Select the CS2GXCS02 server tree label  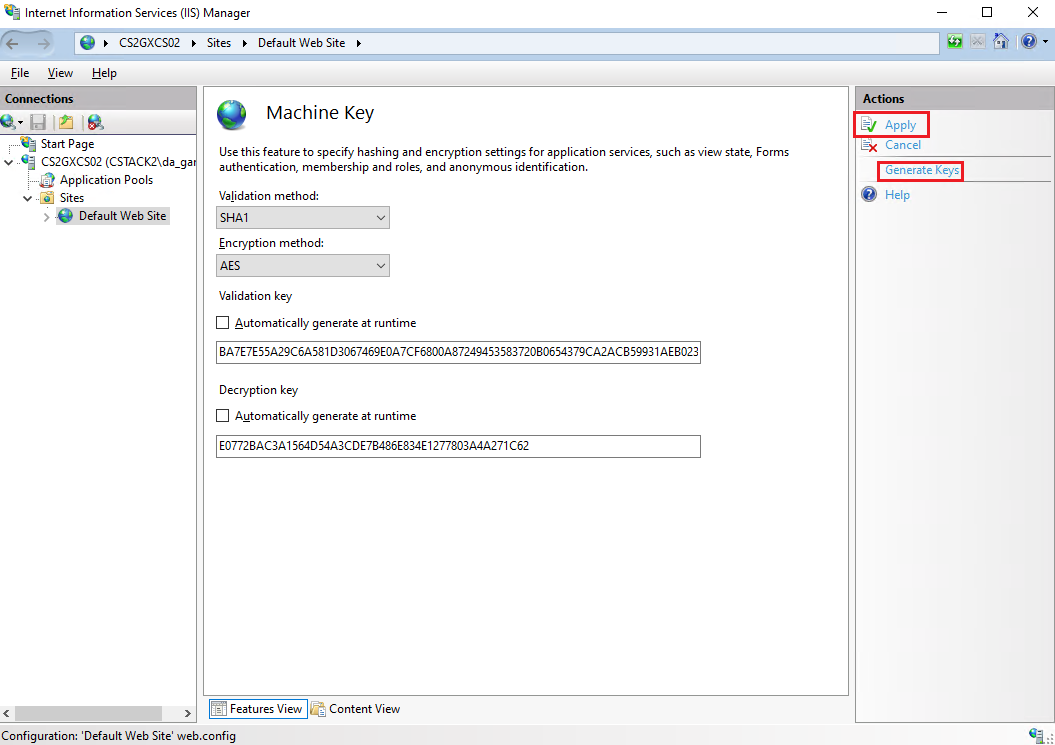tap(118, 162)
